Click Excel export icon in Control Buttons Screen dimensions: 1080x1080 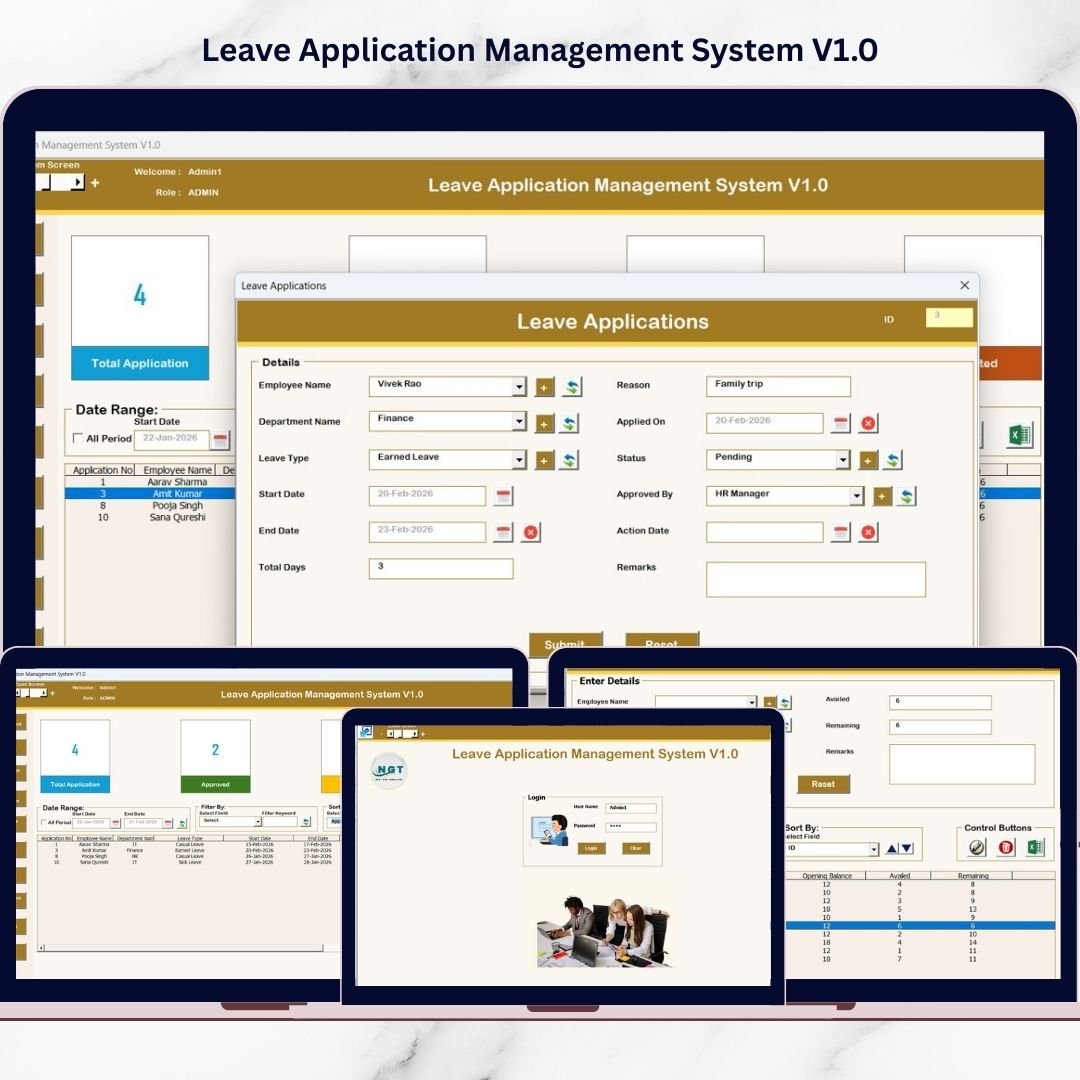pyautogui.click(x=1035, y=847)
